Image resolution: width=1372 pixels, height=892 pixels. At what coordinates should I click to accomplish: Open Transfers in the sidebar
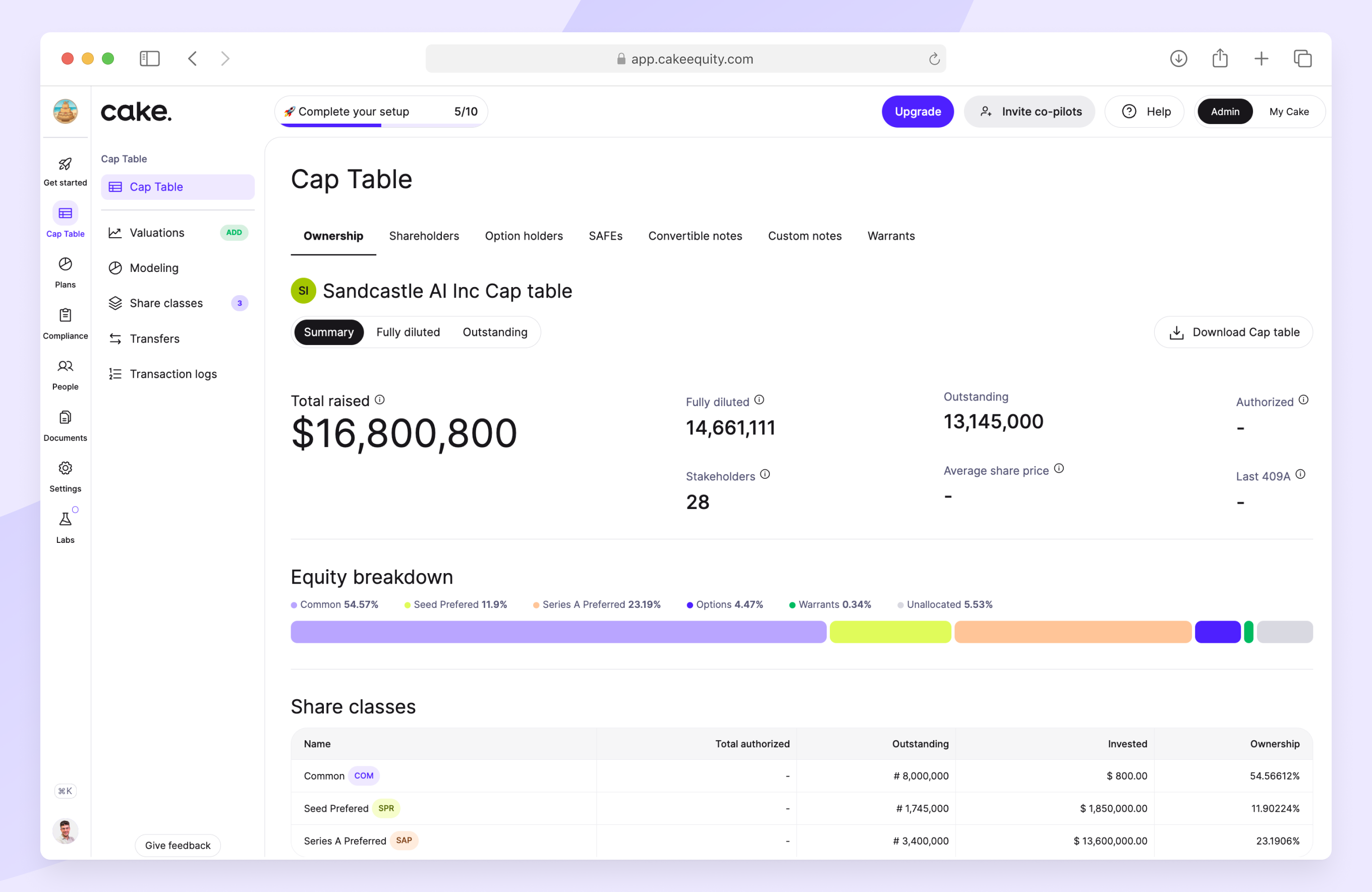178,339
